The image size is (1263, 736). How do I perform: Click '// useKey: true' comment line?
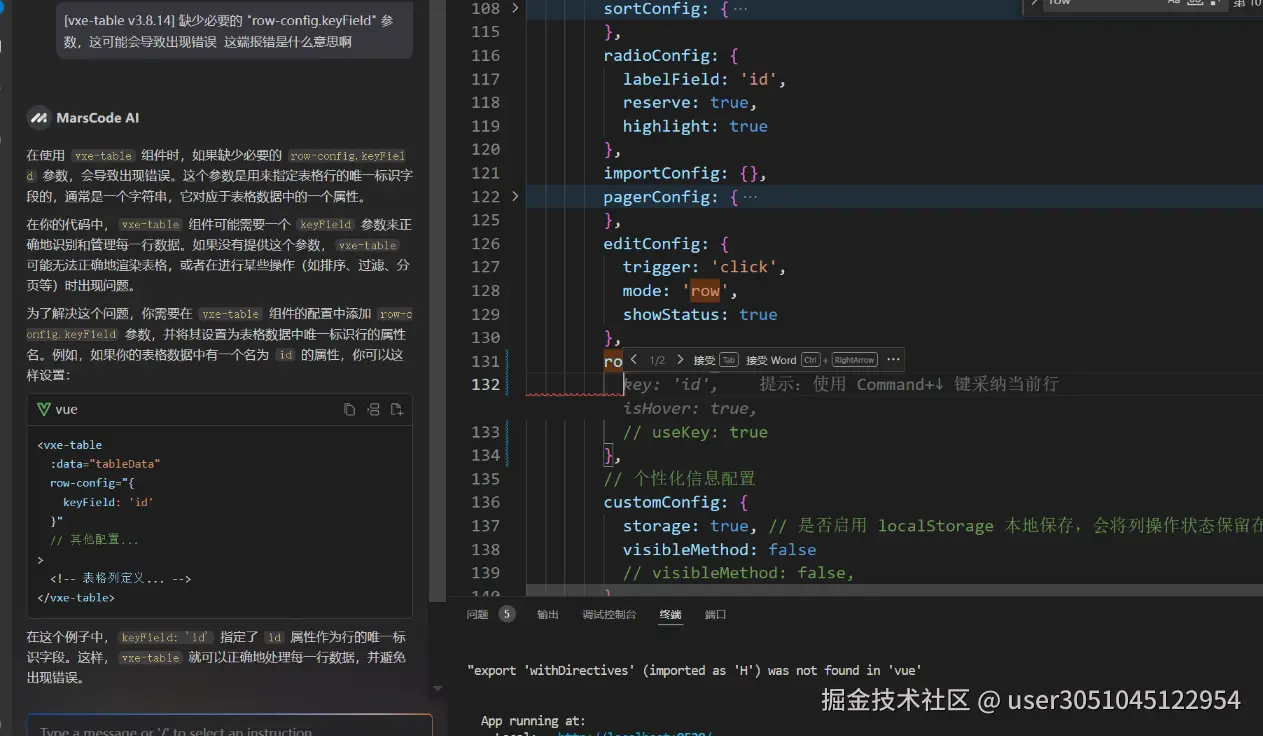(x=695, y=432)
